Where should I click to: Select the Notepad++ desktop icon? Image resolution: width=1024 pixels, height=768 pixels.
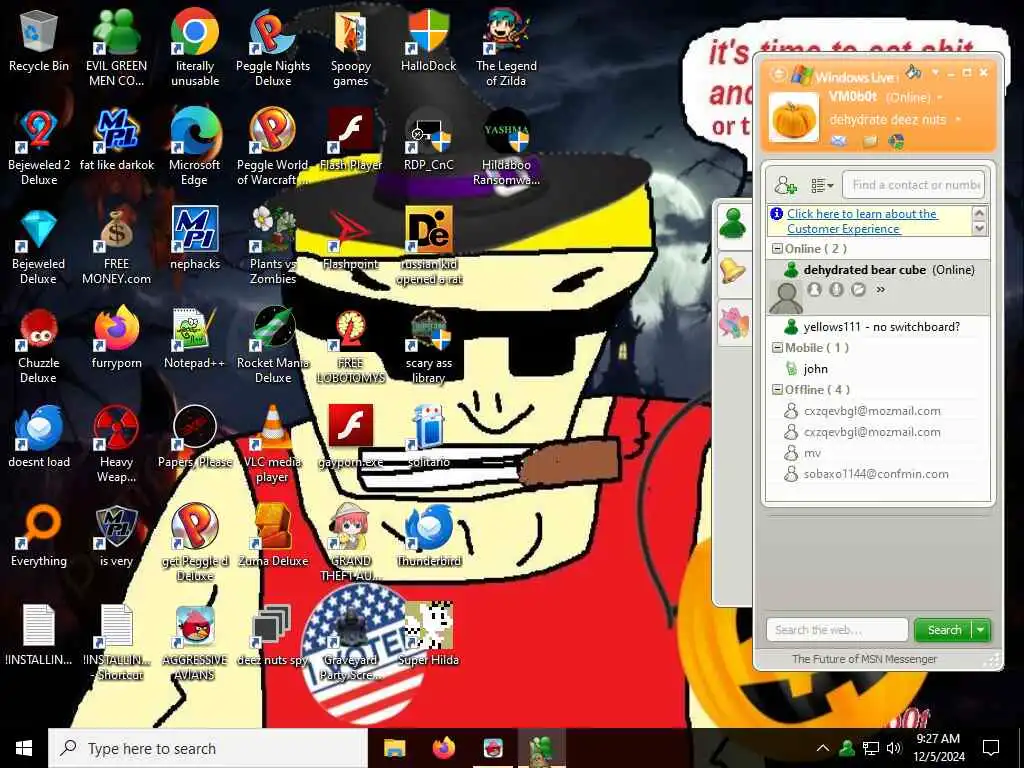pyautogui.click(x=195, y=339)
